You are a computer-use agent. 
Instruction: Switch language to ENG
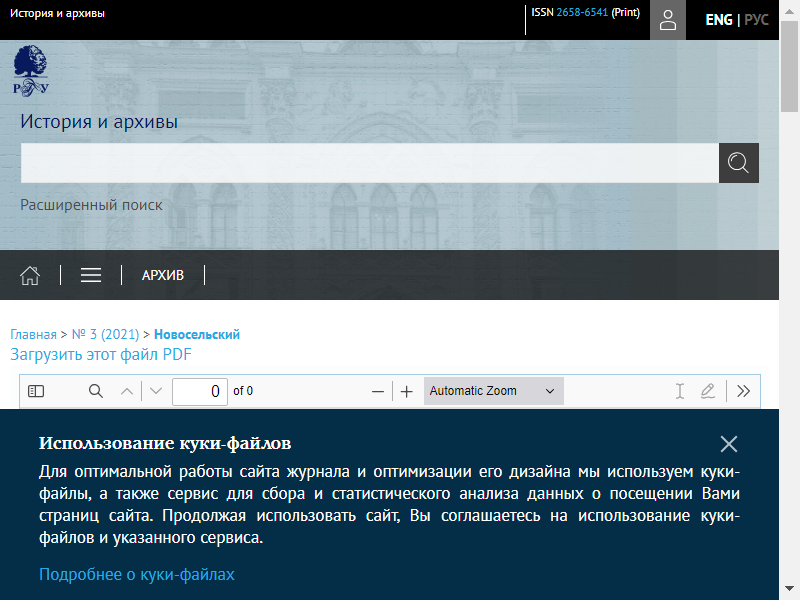pos(718,20)
